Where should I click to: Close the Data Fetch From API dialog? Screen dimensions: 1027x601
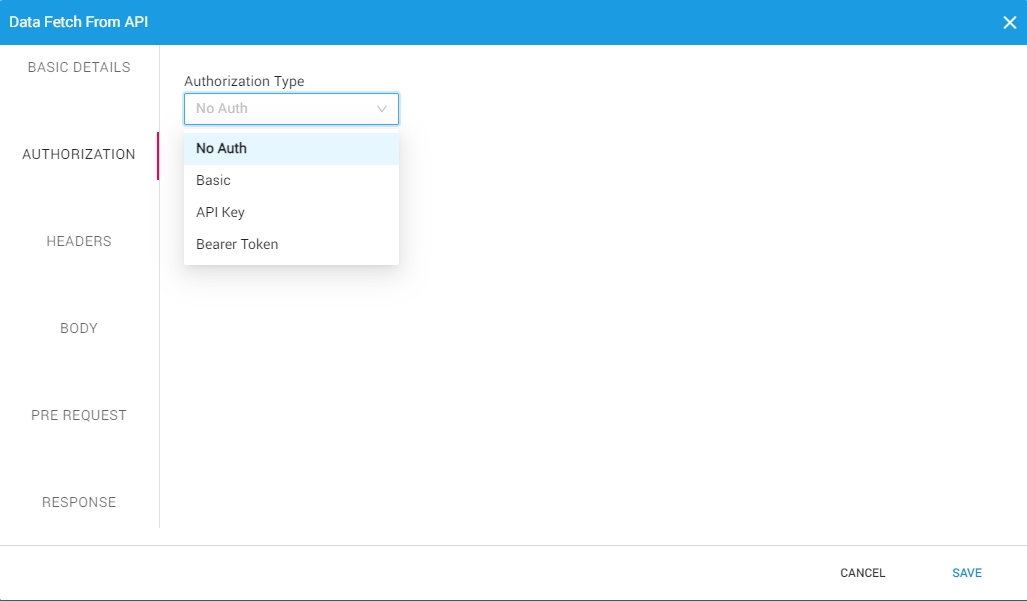point(1009,22)
